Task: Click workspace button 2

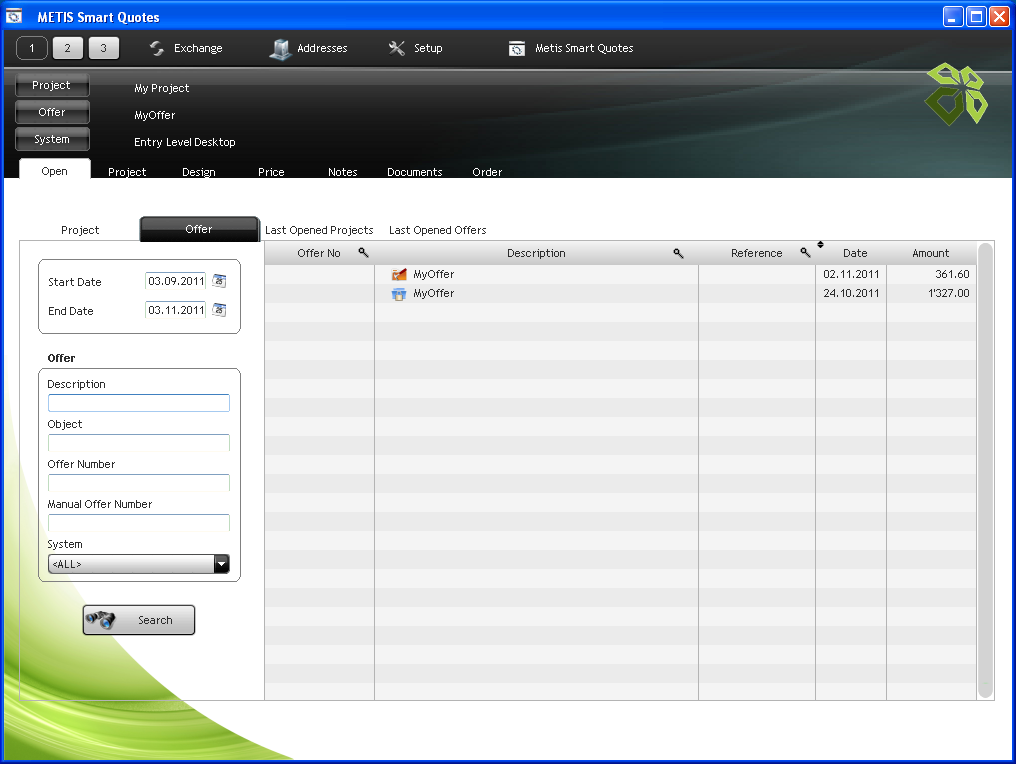Action: pos(67,48)
